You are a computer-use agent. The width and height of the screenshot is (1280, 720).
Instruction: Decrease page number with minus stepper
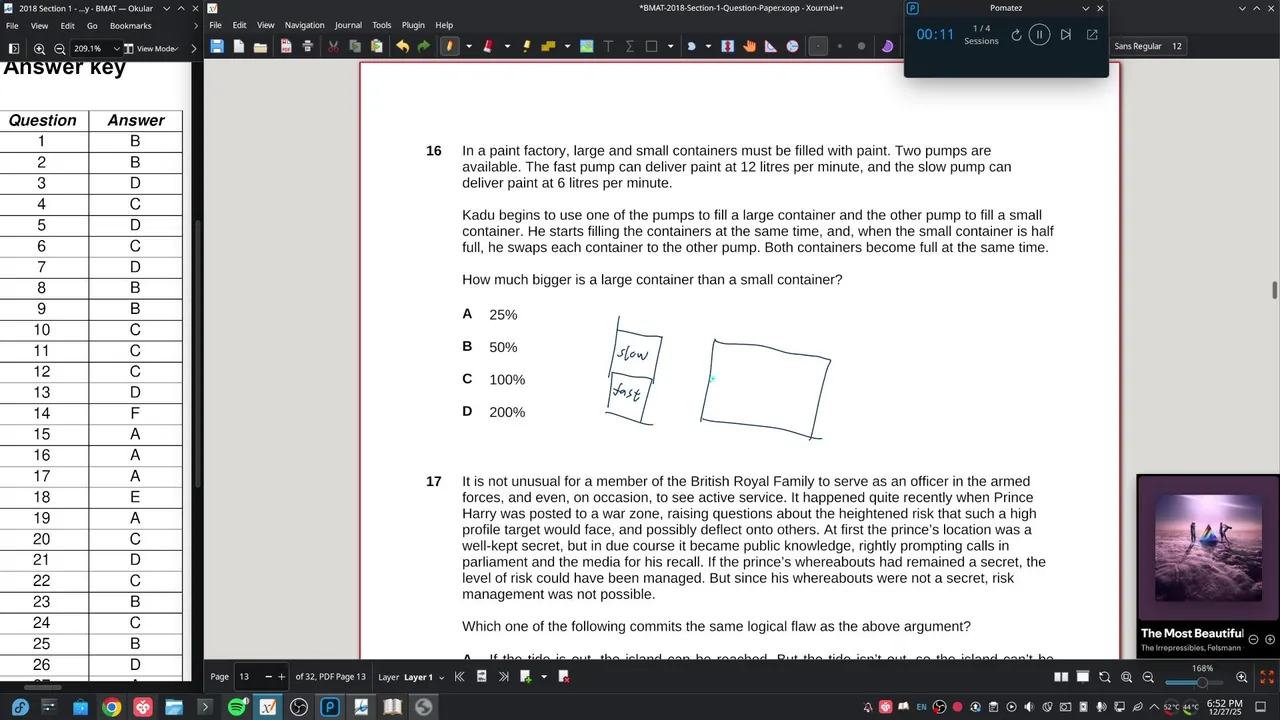tap(268, 677)
